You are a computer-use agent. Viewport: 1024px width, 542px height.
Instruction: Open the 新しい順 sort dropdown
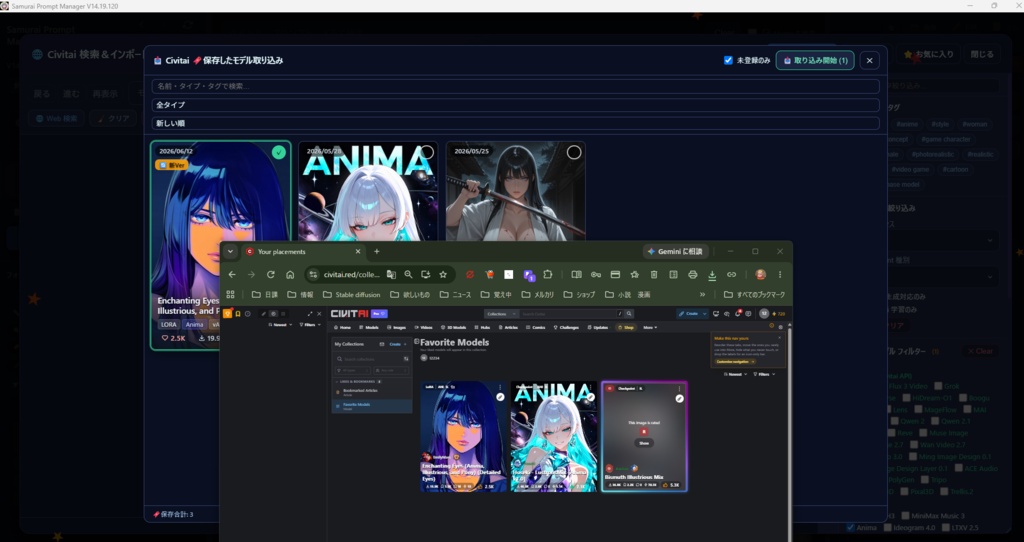click(515, 123)
